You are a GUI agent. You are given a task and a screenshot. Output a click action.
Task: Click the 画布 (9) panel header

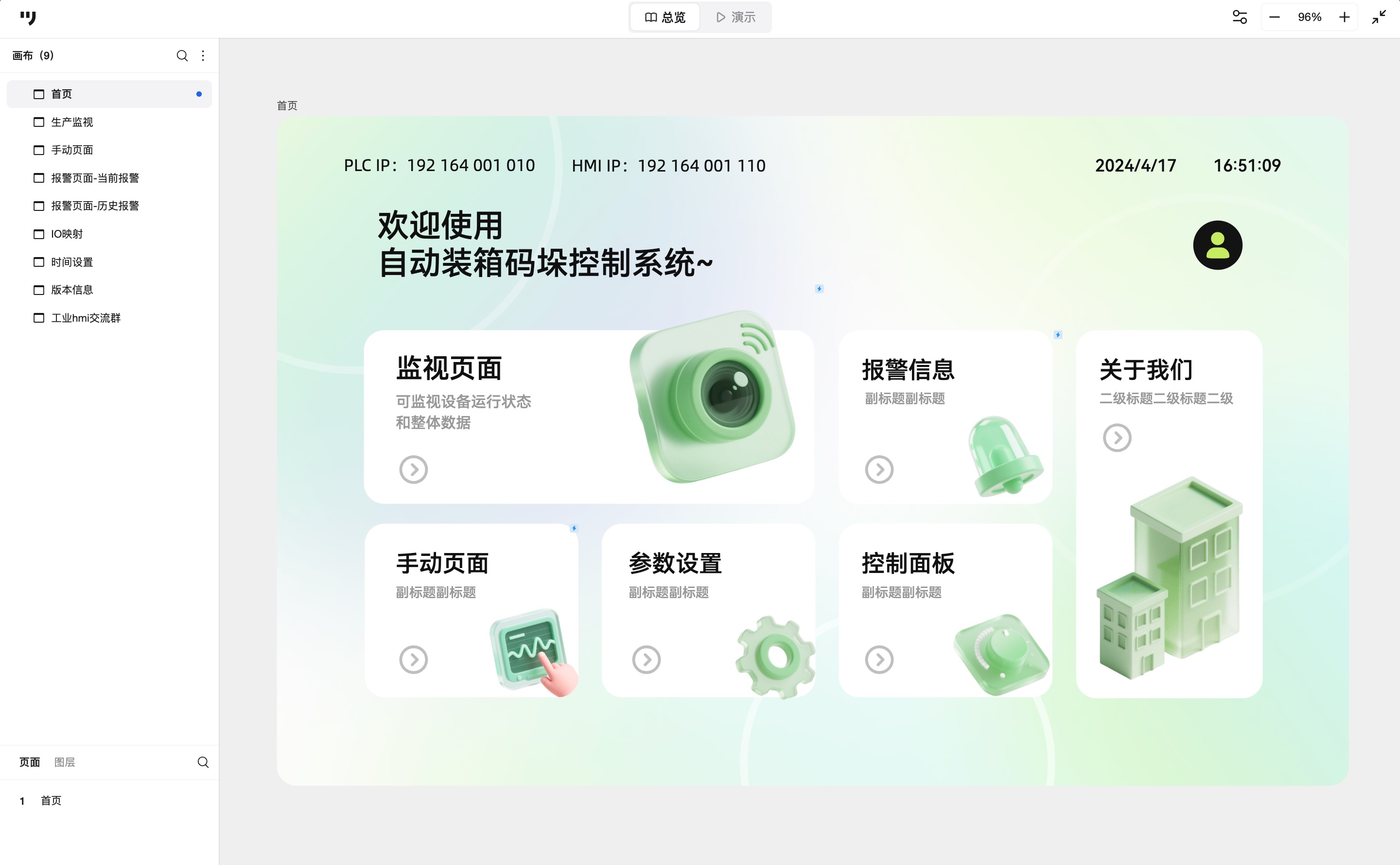pyautogui.click(x=33, y=55)
